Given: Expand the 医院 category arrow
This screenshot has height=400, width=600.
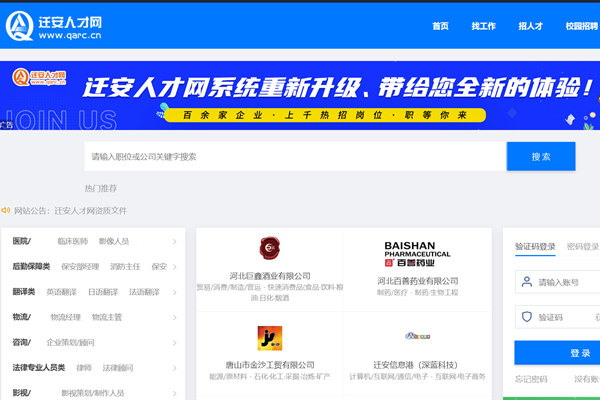Looking at the screenshot, I should (x=174, y=242).
